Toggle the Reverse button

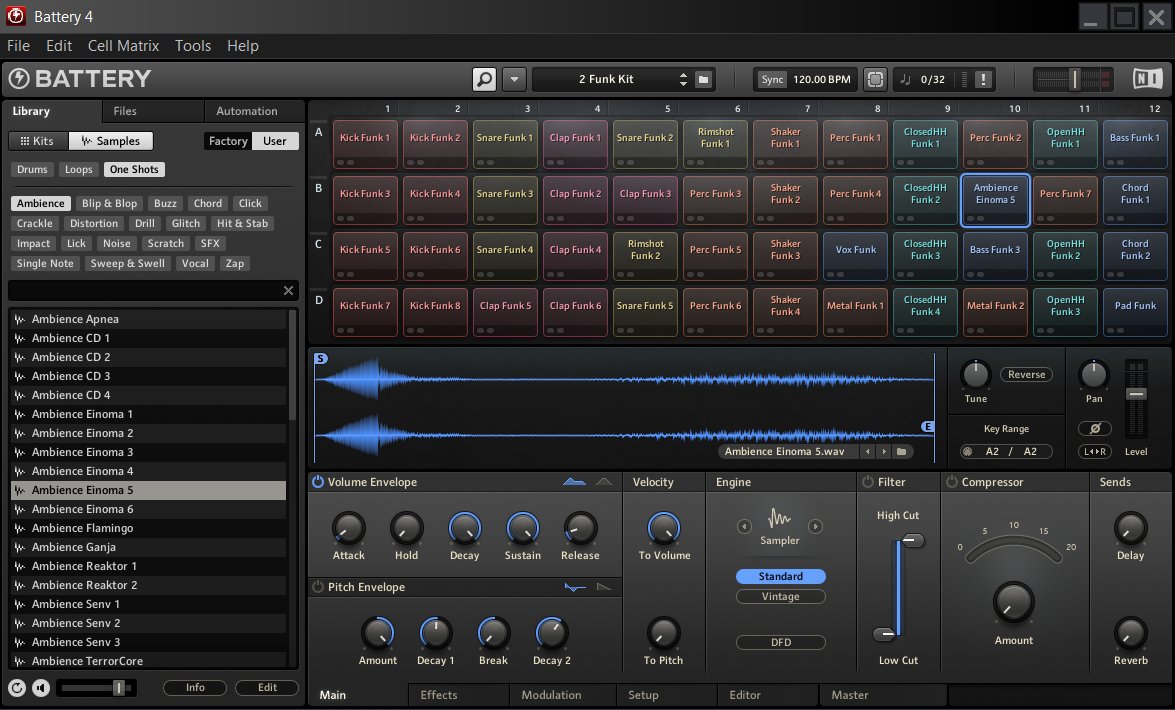pyautogui.click(x=1026, y=375)
